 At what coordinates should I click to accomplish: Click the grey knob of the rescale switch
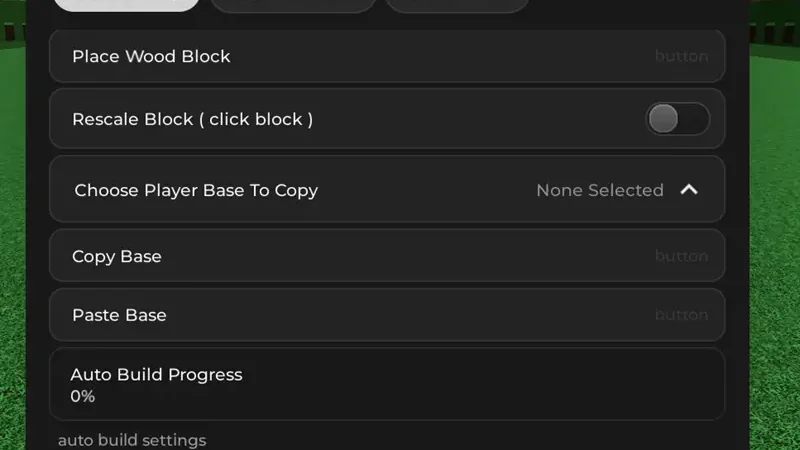pyautogui.click(x=663, y=119)
